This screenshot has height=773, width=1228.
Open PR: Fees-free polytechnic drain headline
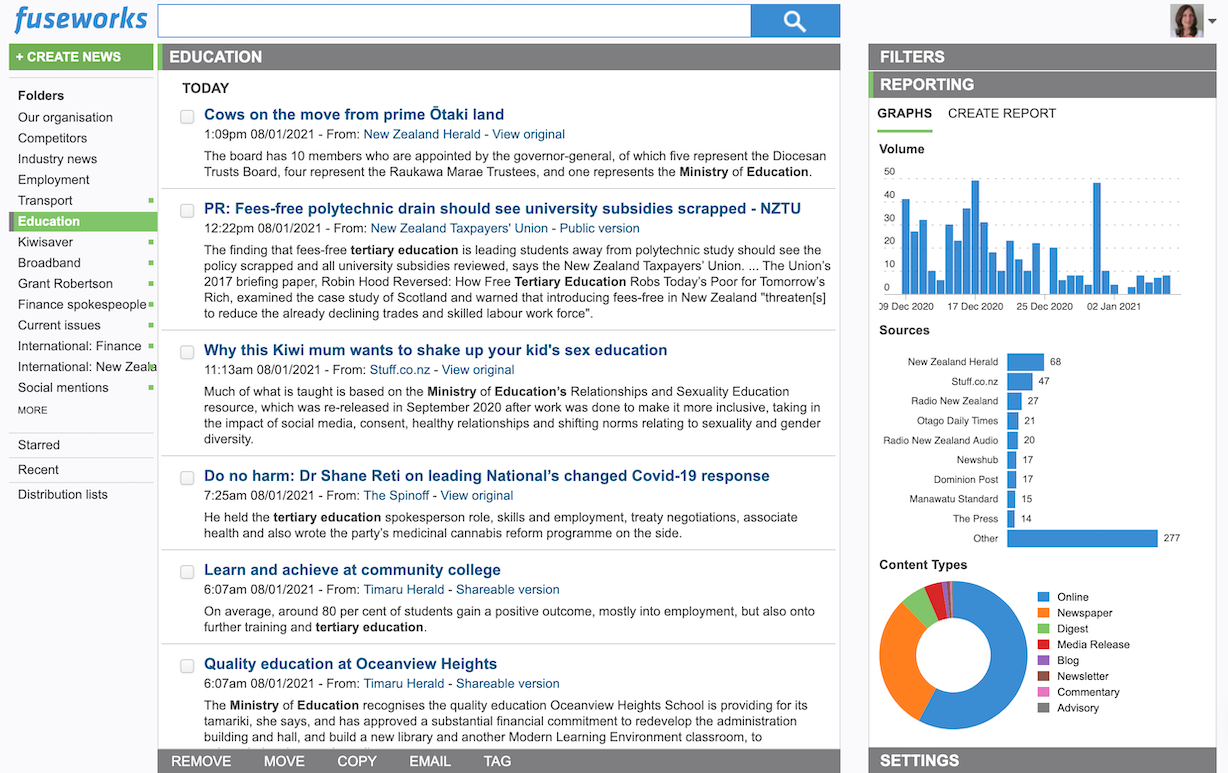click(502, 209)
